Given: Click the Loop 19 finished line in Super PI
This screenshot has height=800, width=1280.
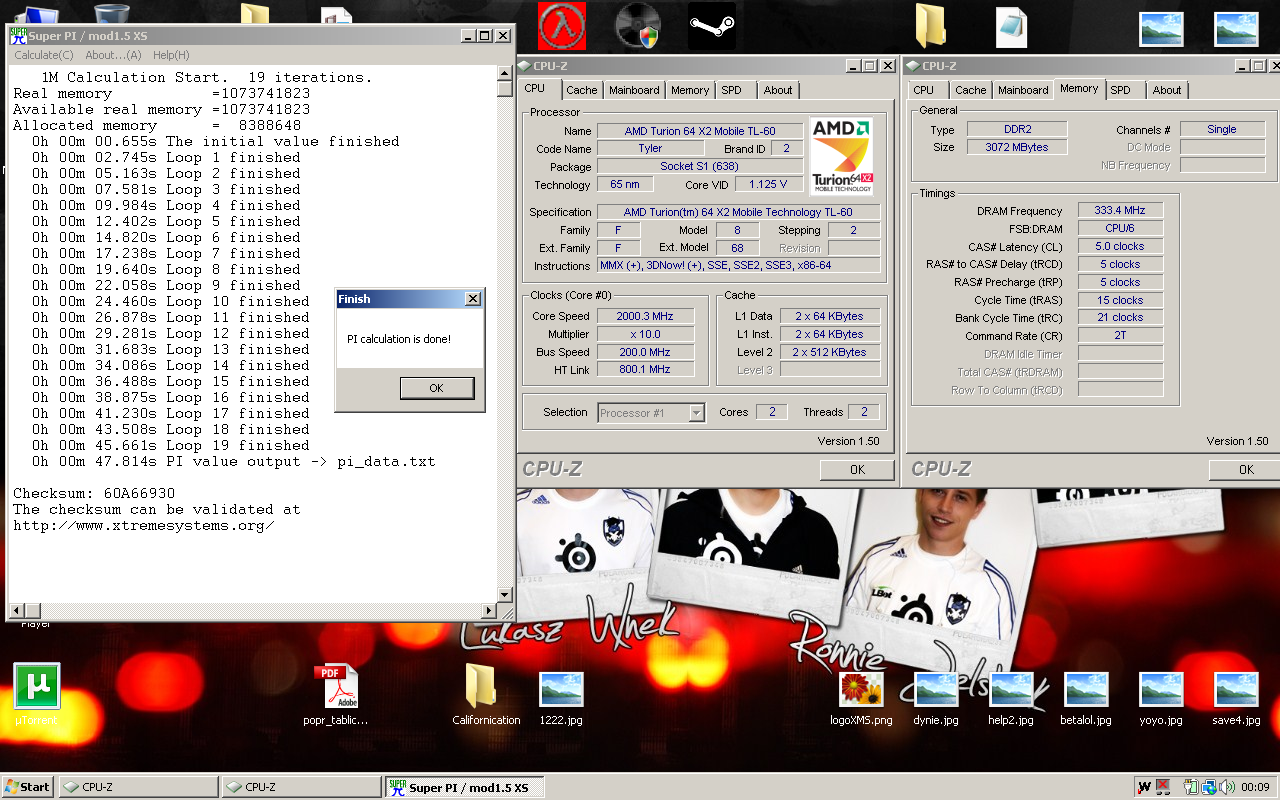Looking at the screenshot, I should coord(171,445).
